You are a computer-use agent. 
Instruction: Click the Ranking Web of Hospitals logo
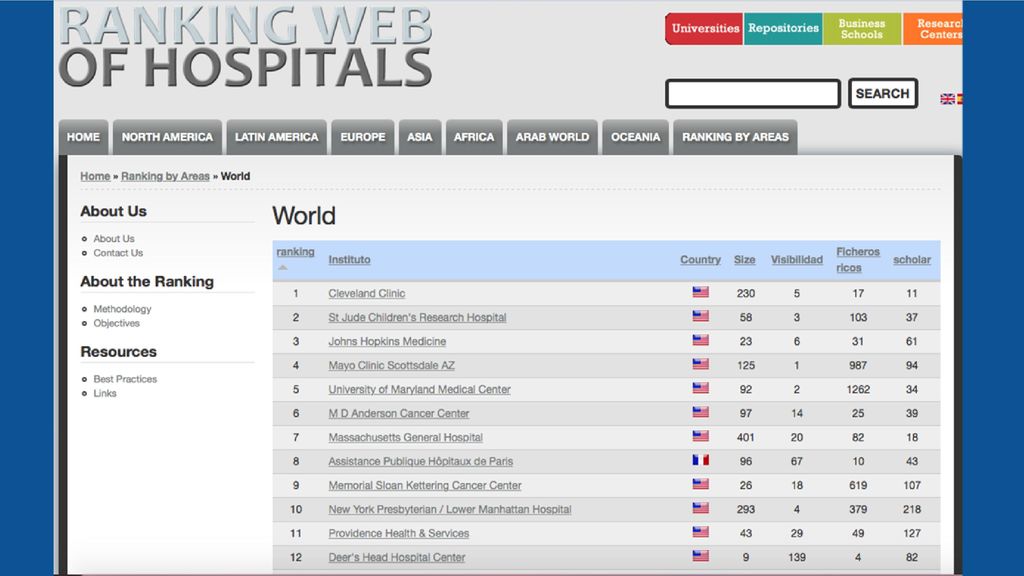[246, 47]
